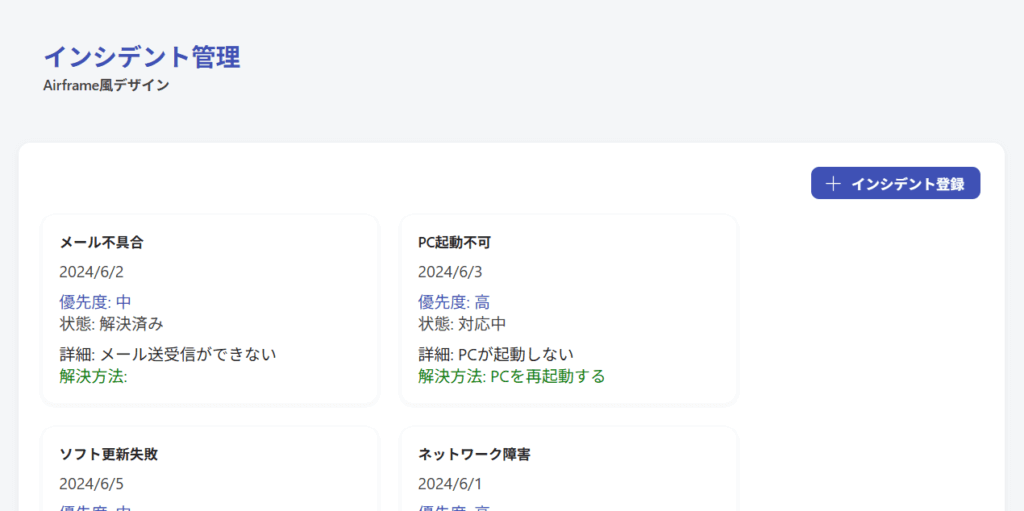Open the メール不具合 incident card title

coord(102,242)
